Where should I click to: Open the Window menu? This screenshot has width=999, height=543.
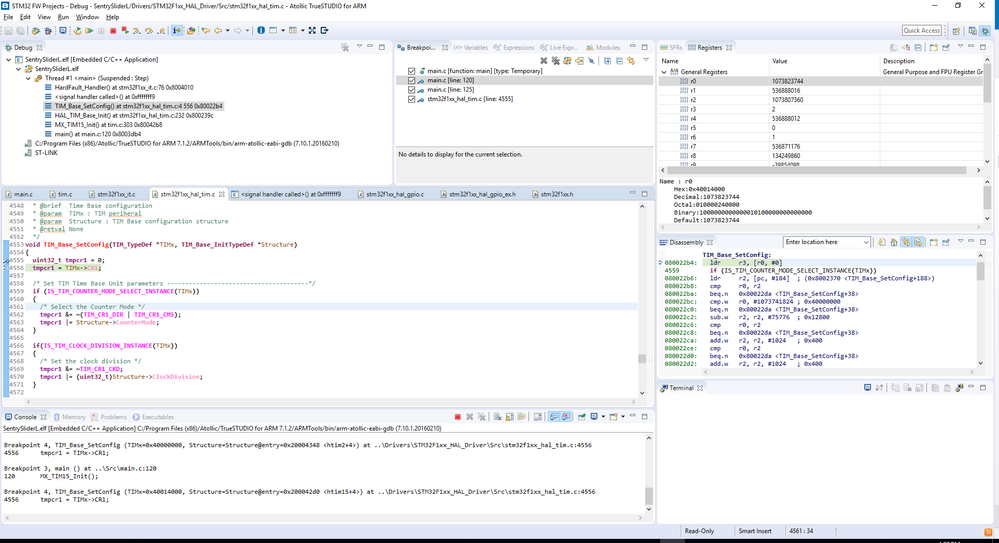(x=87, y=17)
